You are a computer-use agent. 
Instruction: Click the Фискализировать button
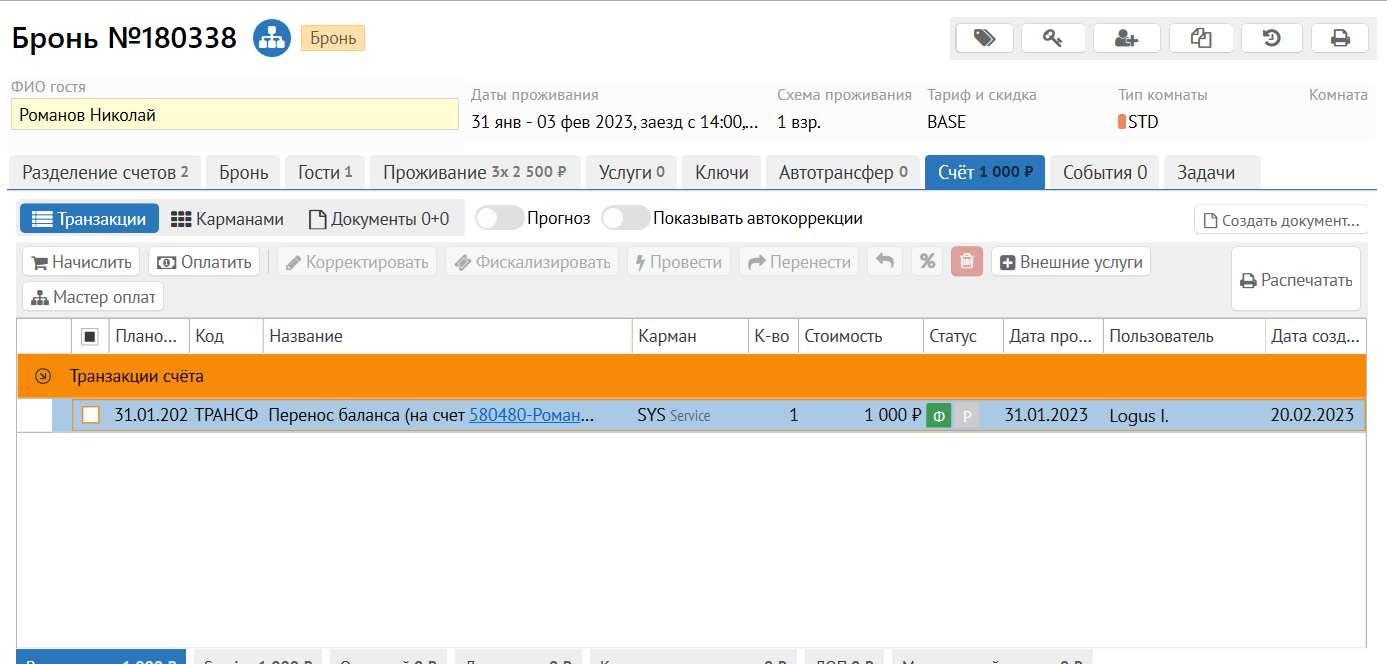pyautogui.click(x=532, y=262)
